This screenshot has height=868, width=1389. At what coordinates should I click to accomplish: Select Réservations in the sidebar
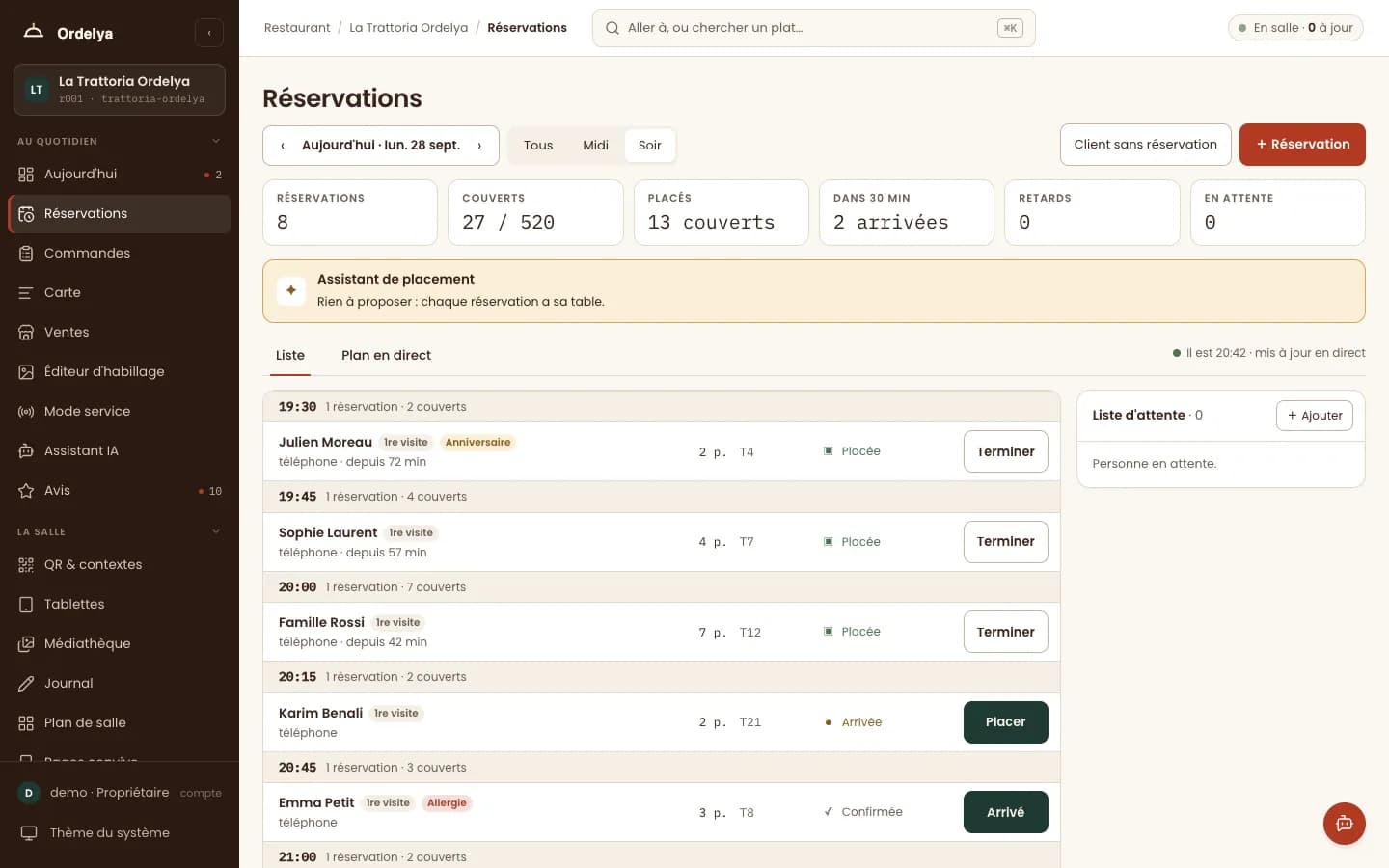tap(120, 213)
